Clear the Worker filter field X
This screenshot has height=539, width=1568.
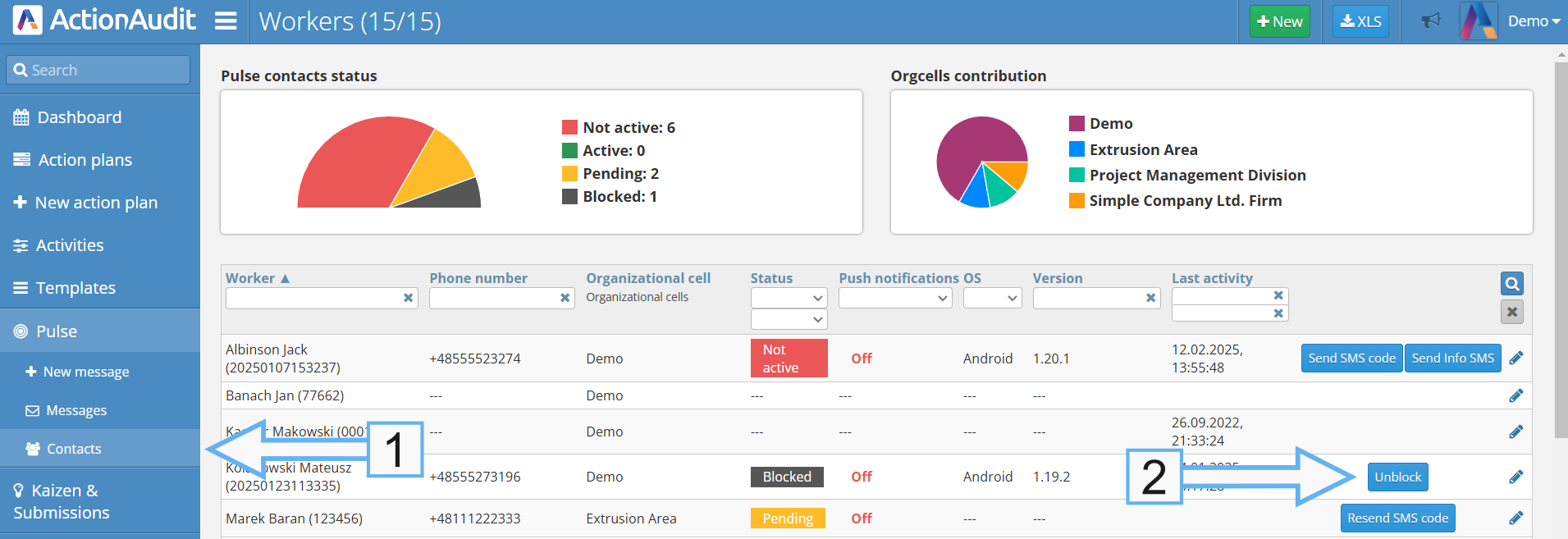coord(408,298)
